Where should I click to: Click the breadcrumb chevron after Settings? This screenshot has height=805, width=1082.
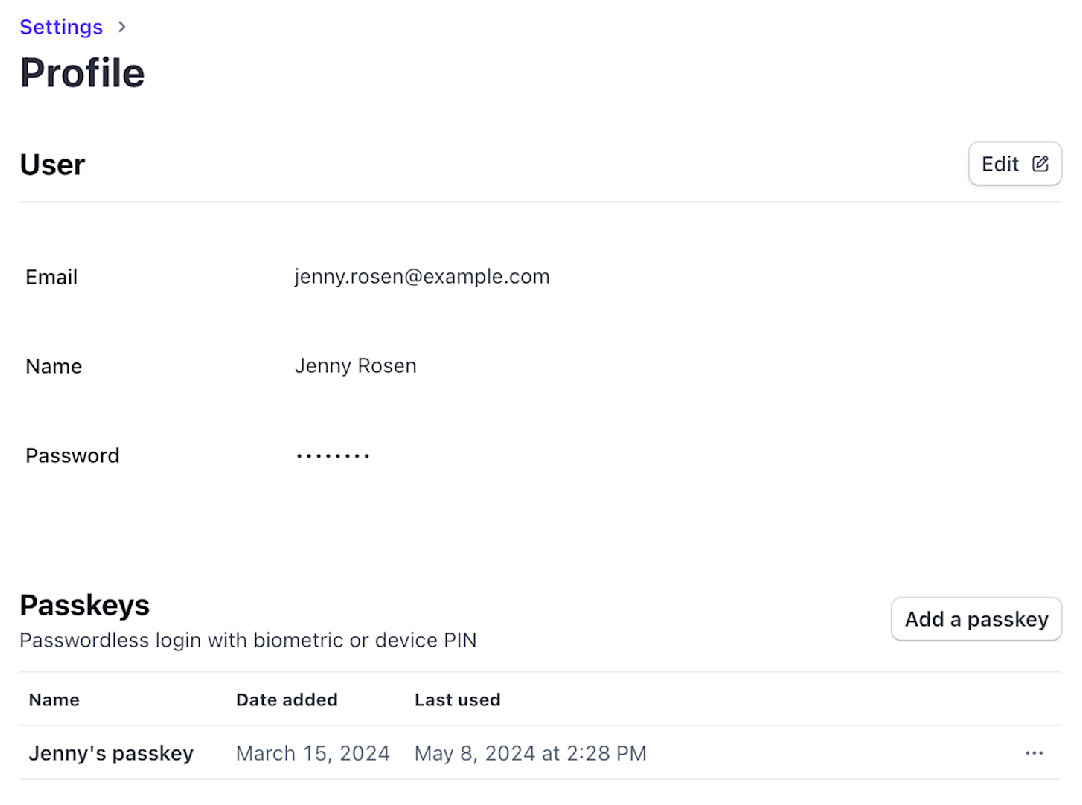coord(122,27)
